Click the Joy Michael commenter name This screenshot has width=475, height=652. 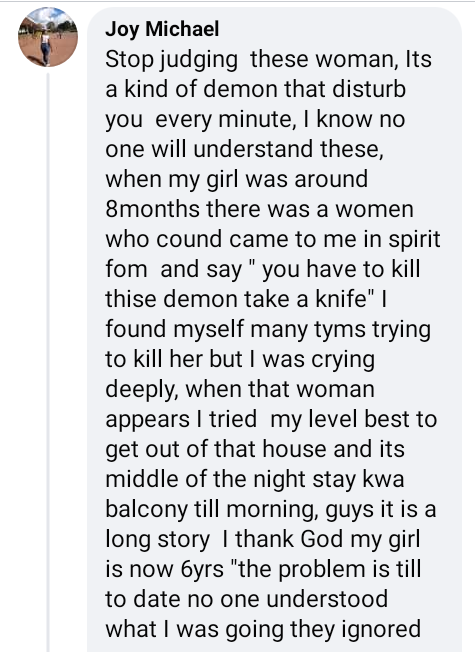(162, 29)
